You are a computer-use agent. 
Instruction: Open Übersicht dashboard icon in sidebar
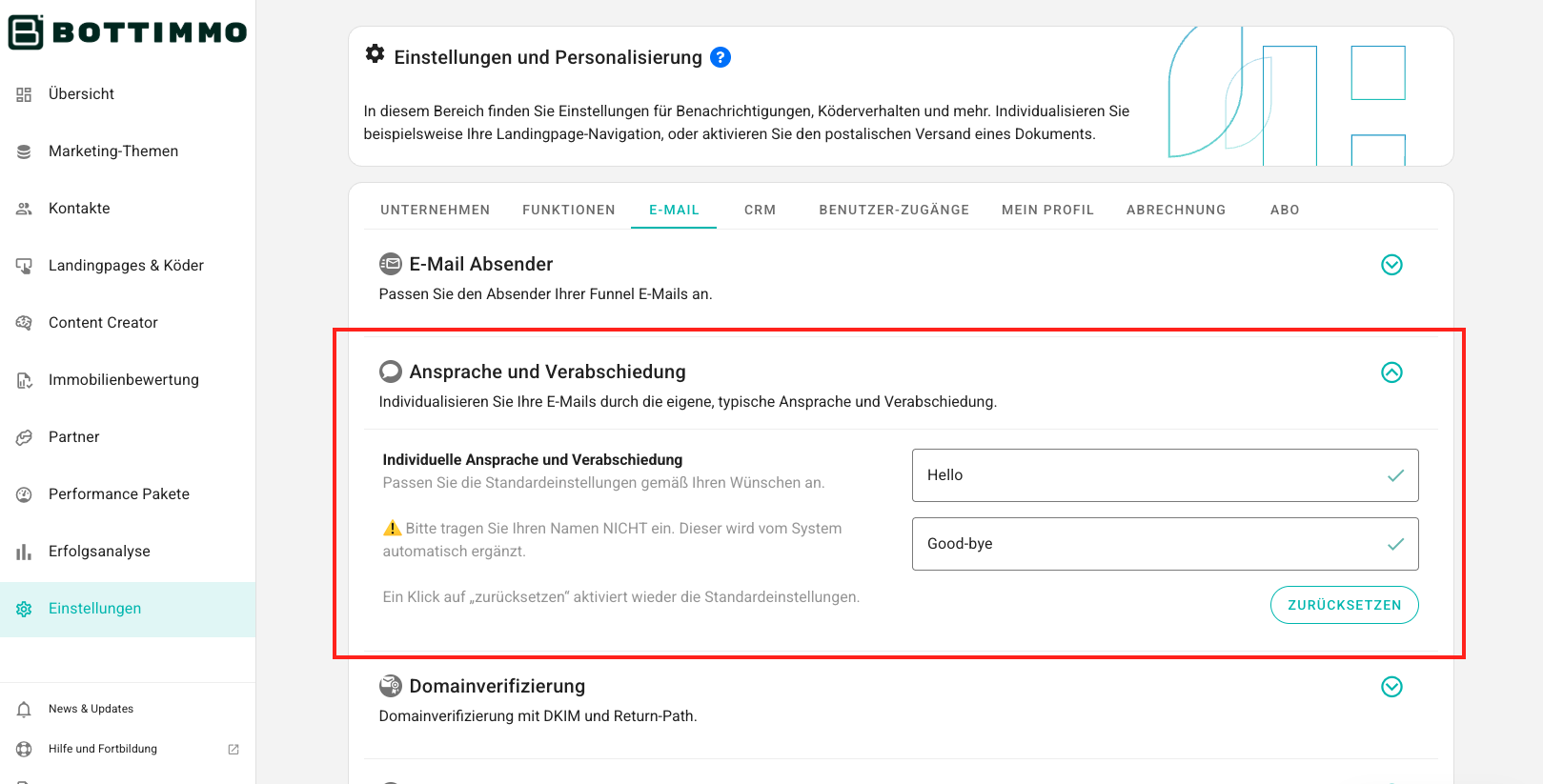(x=24, y=94)
